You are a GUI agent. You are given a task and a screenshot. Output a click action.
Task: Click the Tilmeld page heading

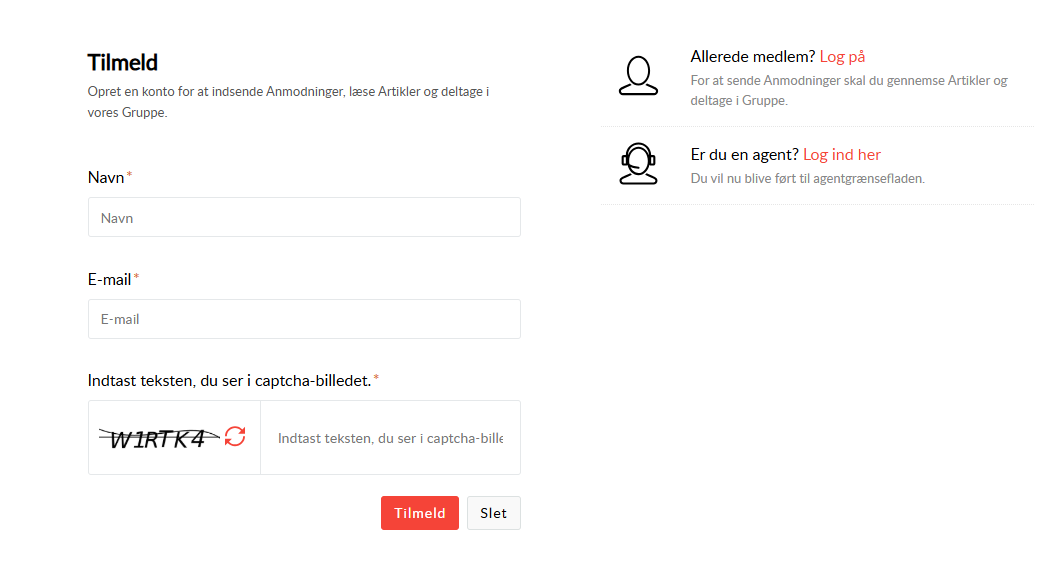123,62
